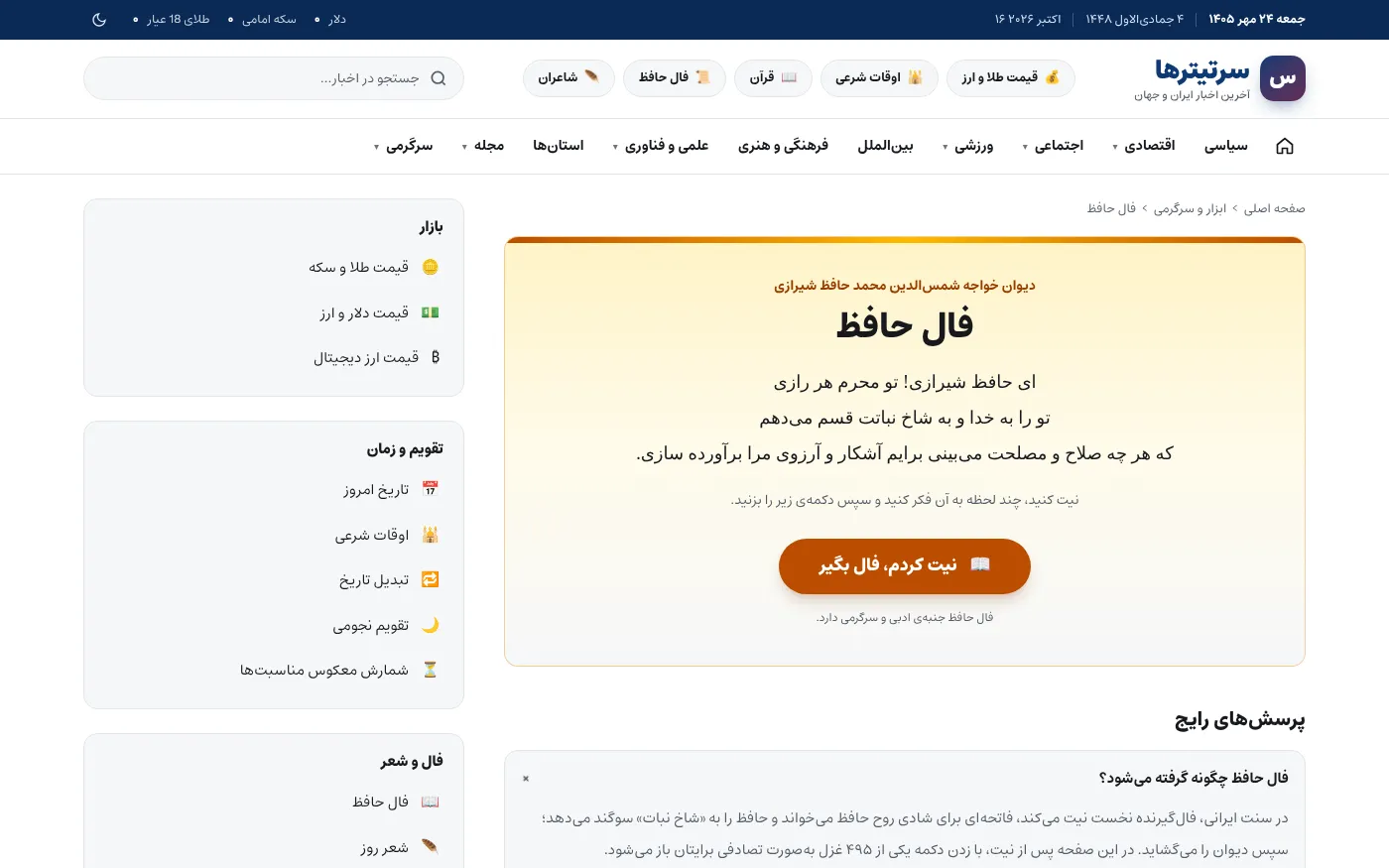Click the mosque icon on header اوقات شرعی pill
Image resolution: width=1389 pixels, height=868 pixels.
915,77
